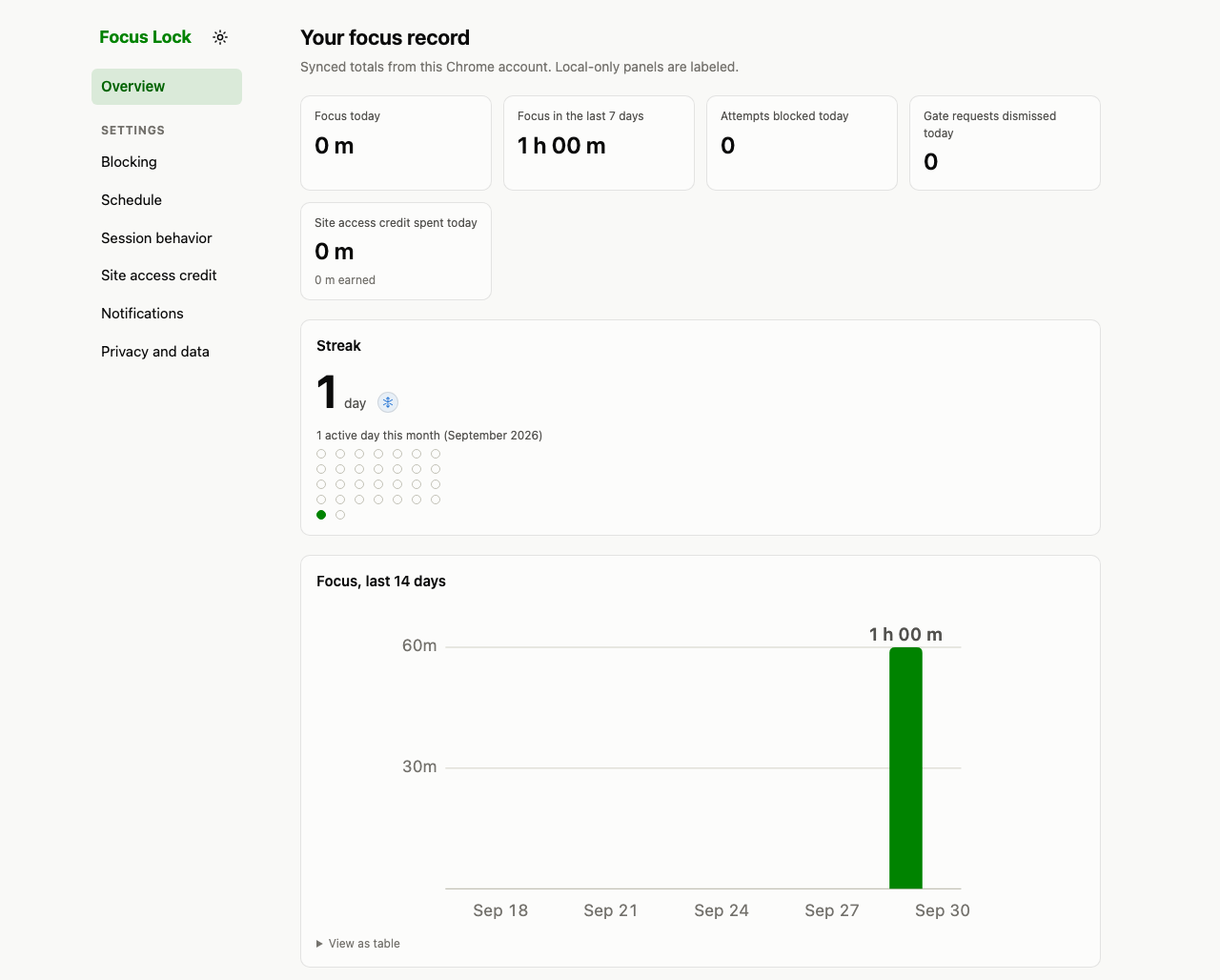Toggle the light/dark theme sun icon
Image resolution: width=1220 pixels, height=980 pixels.
coord(220,37)
